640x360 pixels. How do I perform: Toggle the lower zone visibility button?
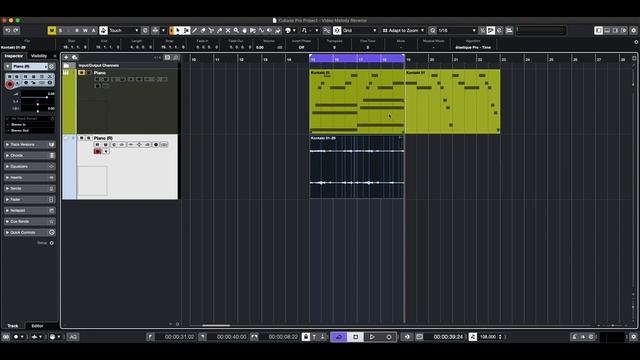607,31
